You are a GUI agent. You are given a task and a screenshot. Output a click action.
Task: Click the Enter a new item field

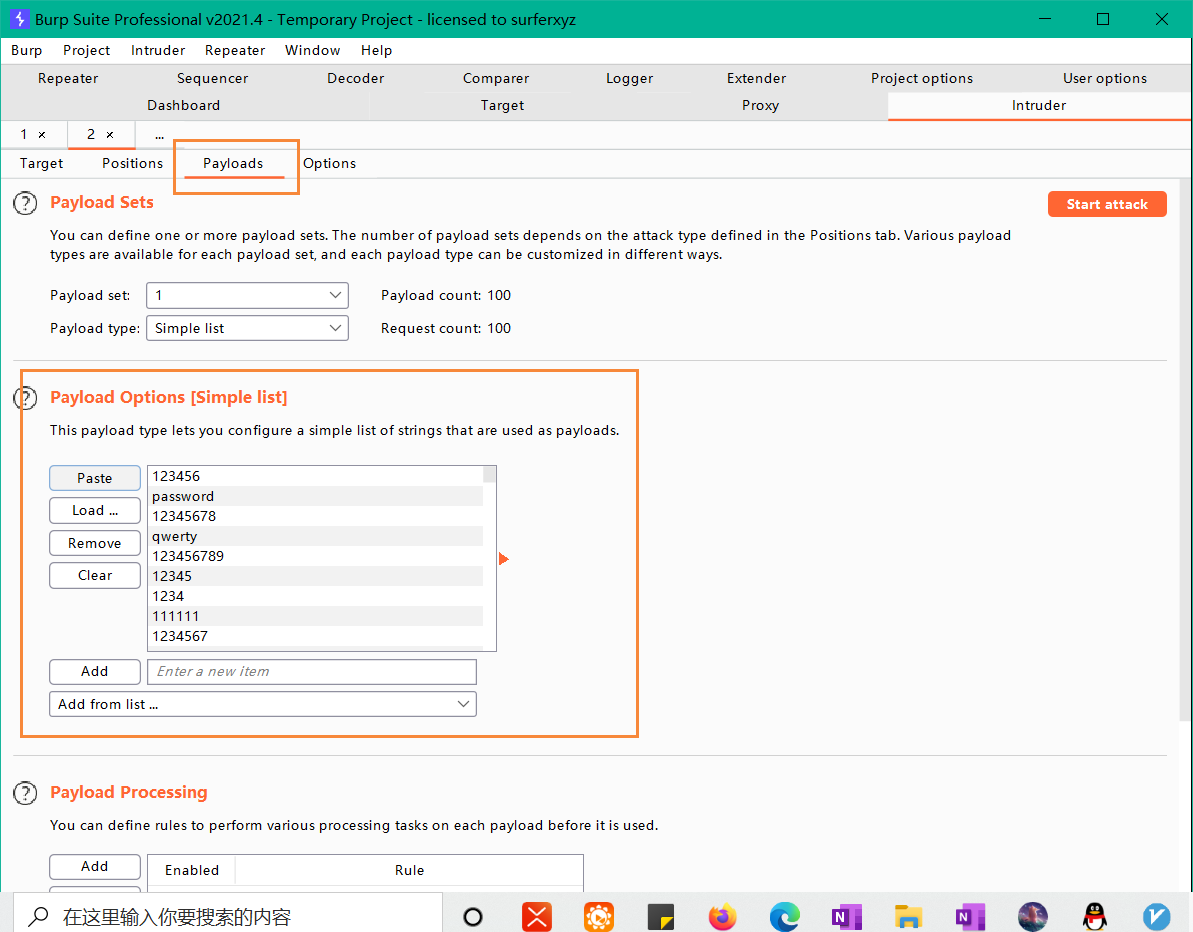pos(312,672)
